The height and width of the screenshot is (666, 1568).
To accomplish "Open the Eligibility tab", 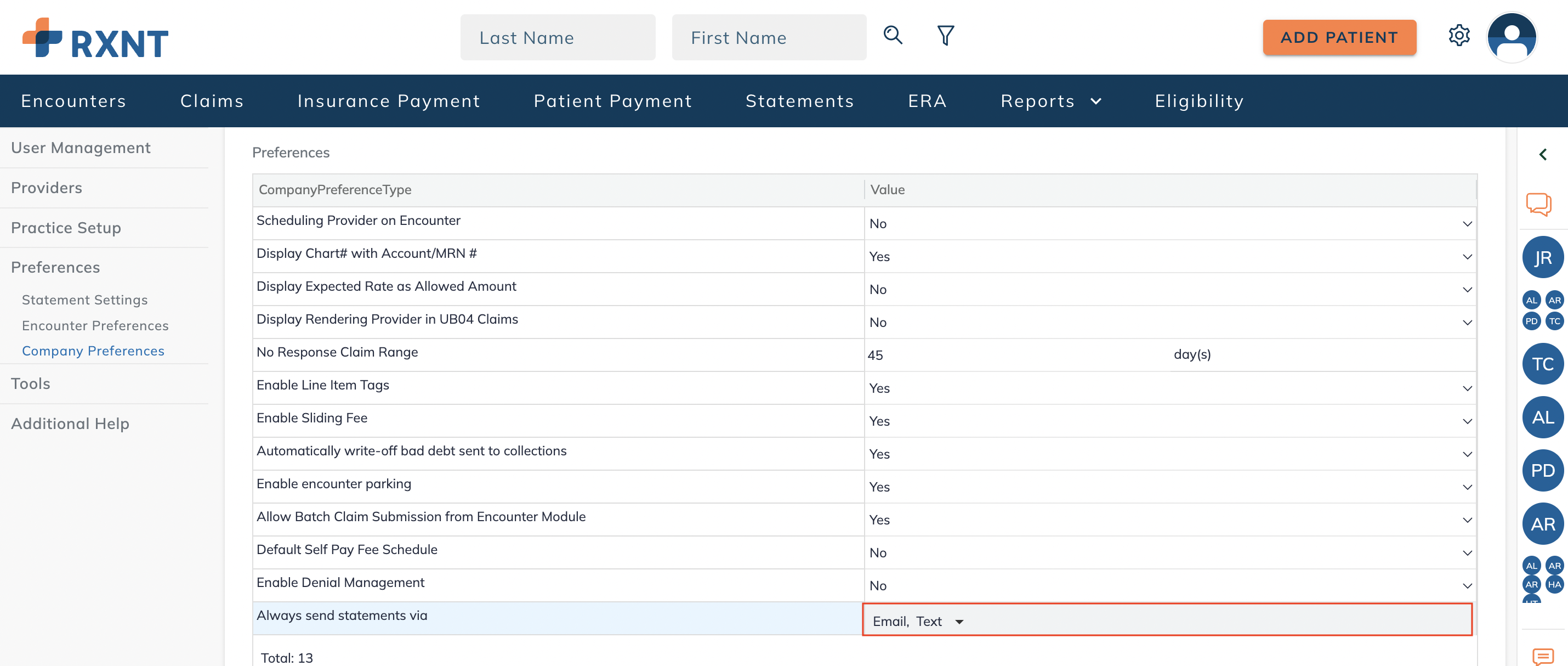I will (1198, 101).
